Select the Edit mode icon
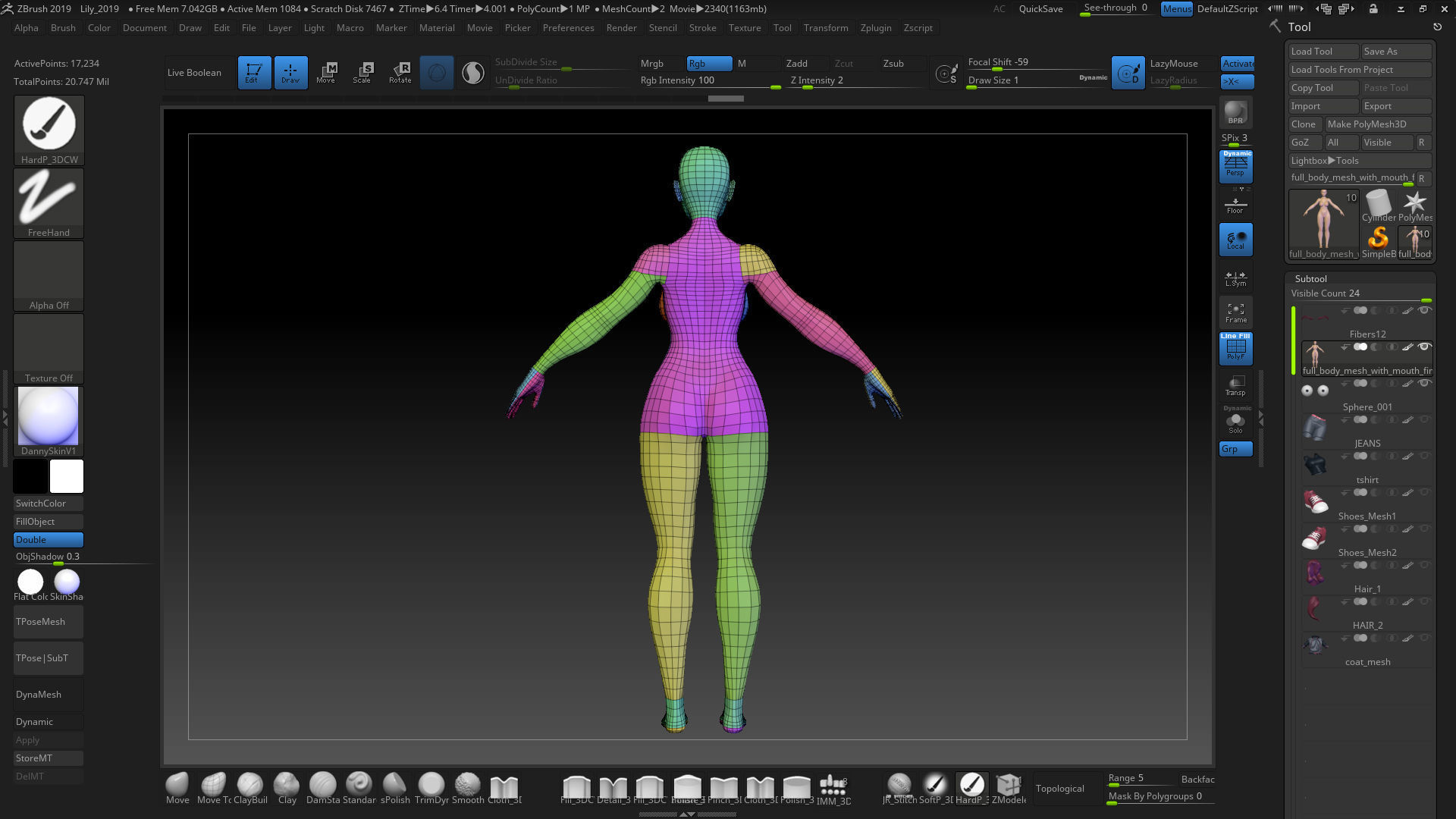 (x=254, y=73)
